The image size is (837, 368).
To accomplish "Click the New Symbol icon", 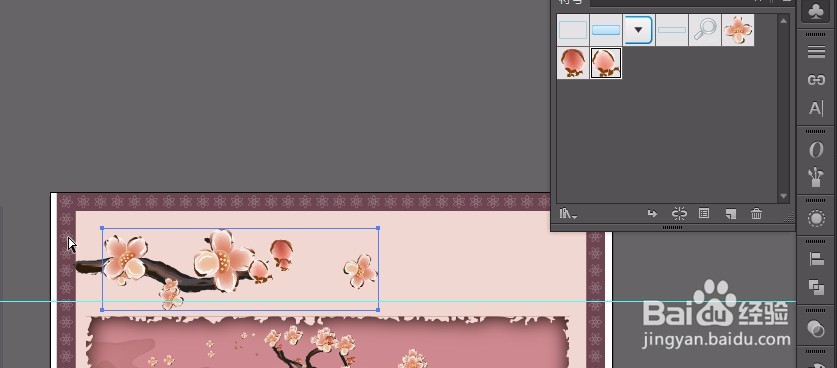I will (731, 214).
